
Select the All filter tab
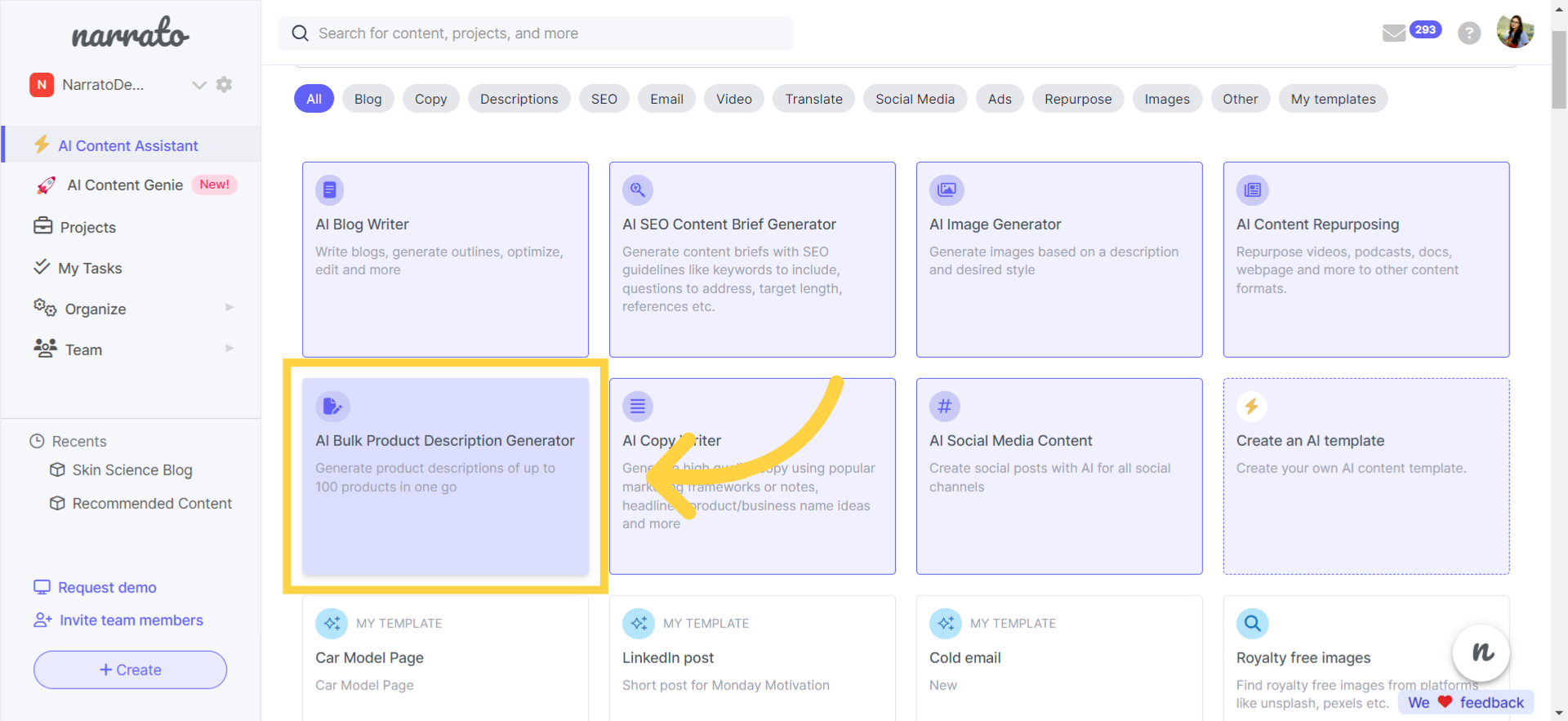point(314,99)
